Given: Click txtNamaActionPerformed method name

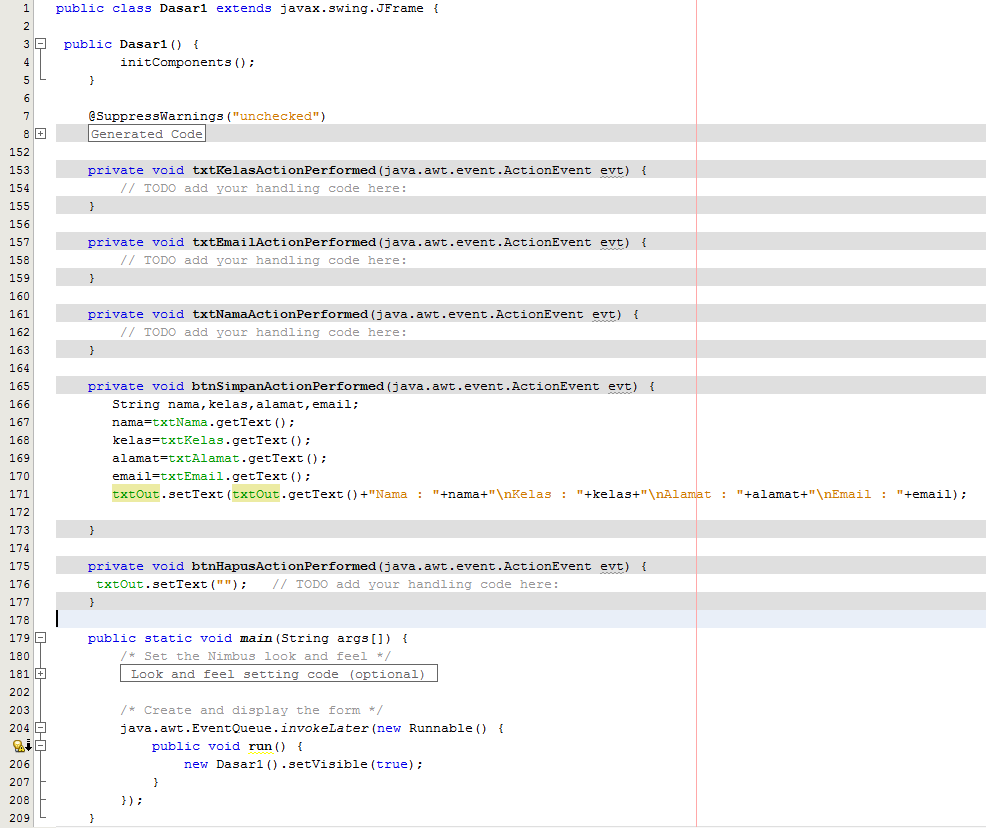Looking at the screenshot, I should click(x=280, y=314).
